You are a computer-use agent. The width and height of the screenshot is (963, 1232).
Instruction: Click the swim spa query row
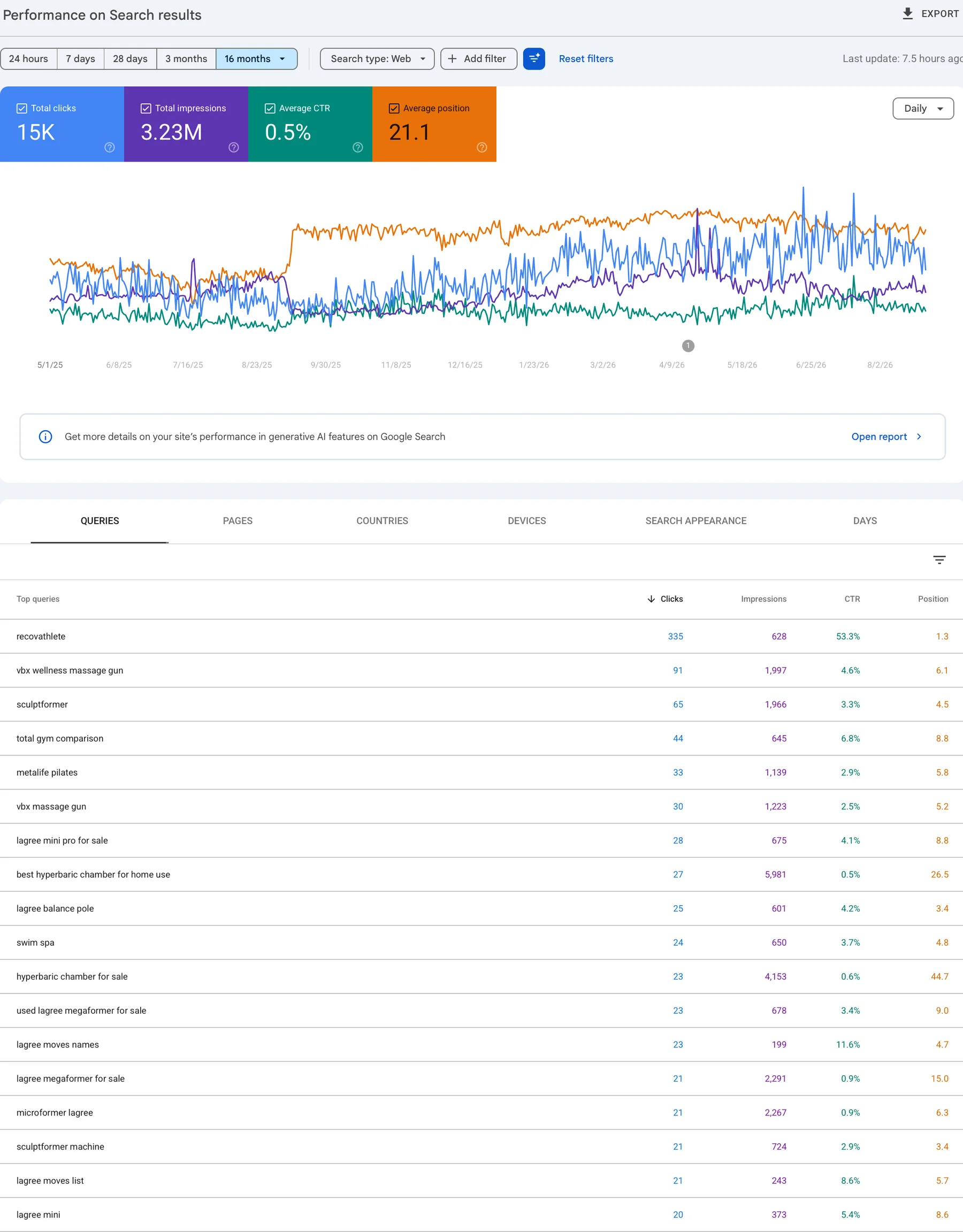[481, 943]
